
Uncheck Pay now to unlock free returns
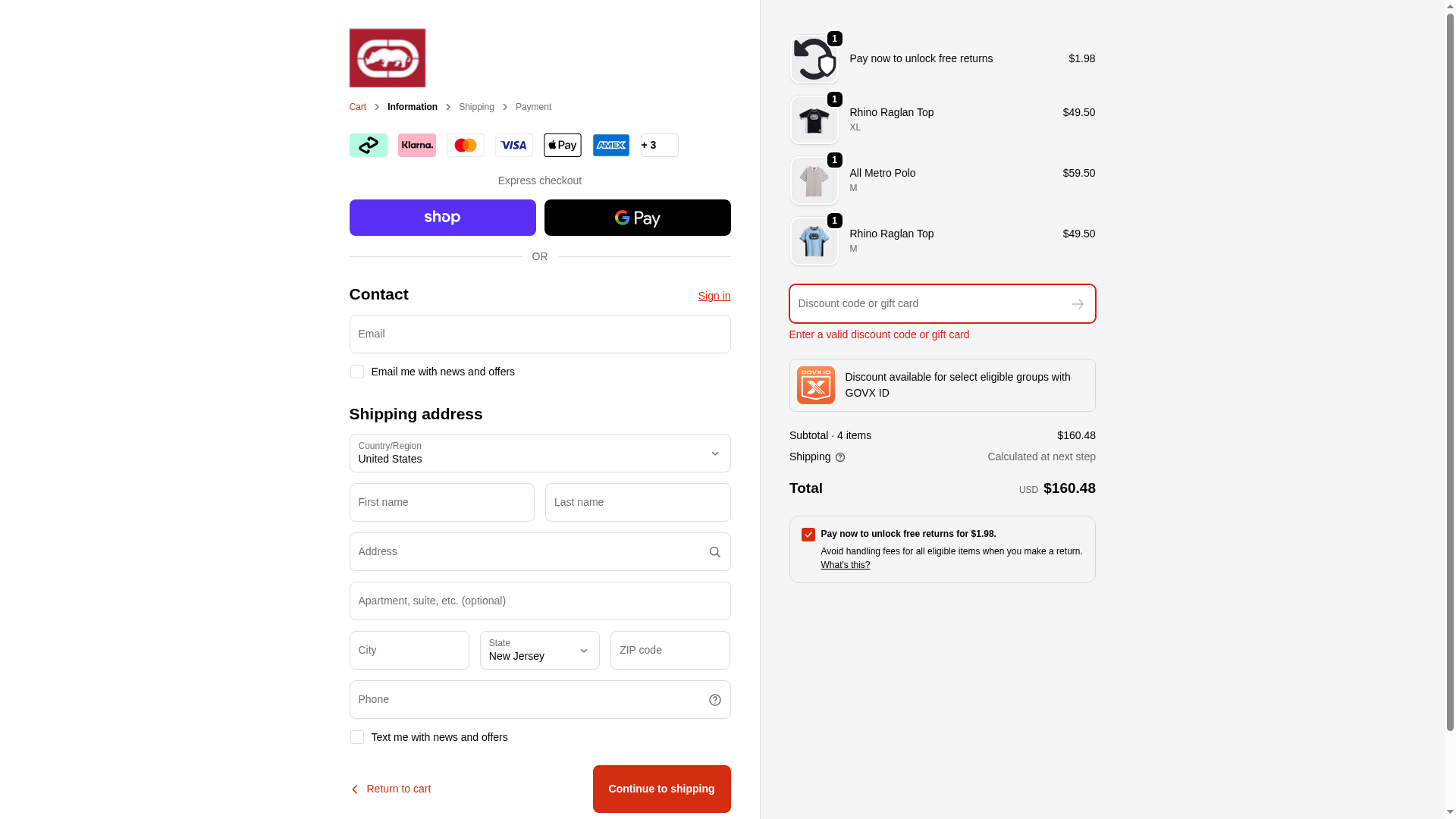click(808, 535)
